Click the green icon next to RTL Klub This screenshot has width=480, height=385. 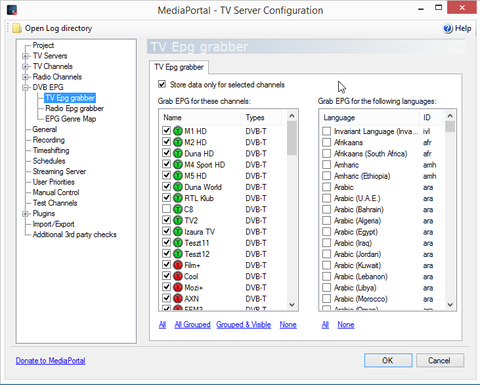click(178, 198)
